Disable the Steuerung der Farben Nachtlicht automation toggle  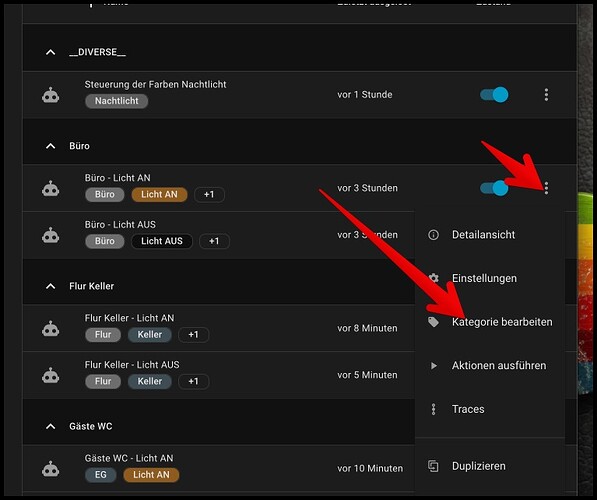[x=494, y=95]
